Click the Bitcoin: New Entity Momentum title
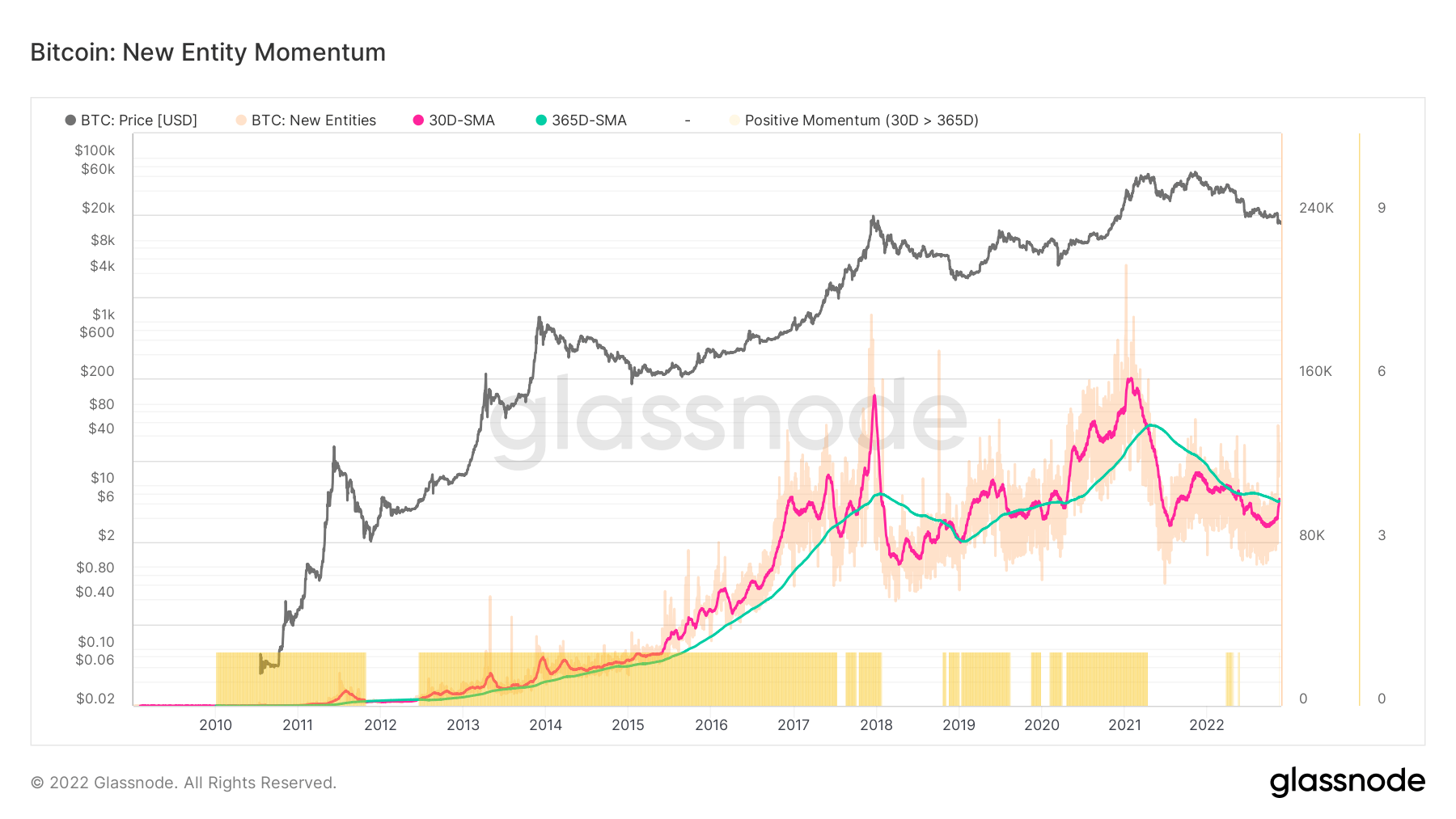Viewport: 1456px width, 819px height. 208,53
